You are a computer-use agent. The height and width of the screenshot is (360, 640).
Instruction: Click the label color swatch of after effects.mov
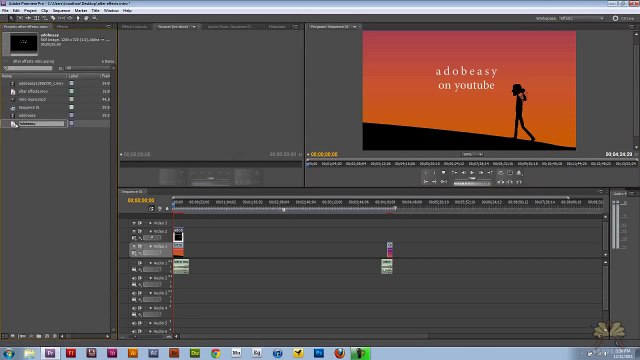pyautogui.click(x=71, y=91)
